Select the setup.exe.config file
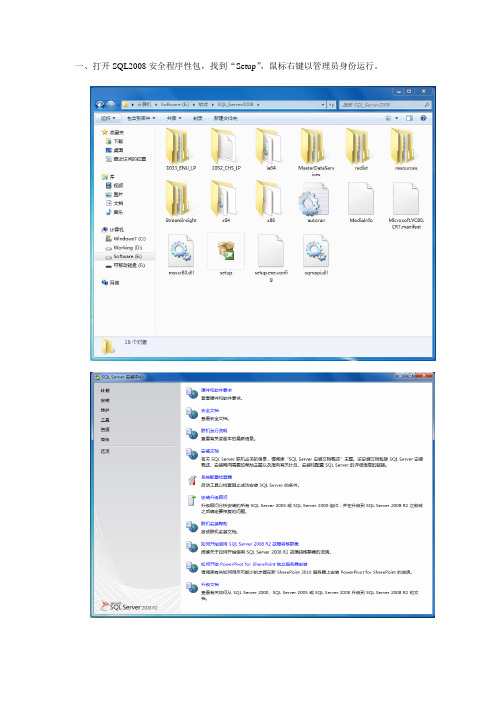 click(x=271, y=257)
